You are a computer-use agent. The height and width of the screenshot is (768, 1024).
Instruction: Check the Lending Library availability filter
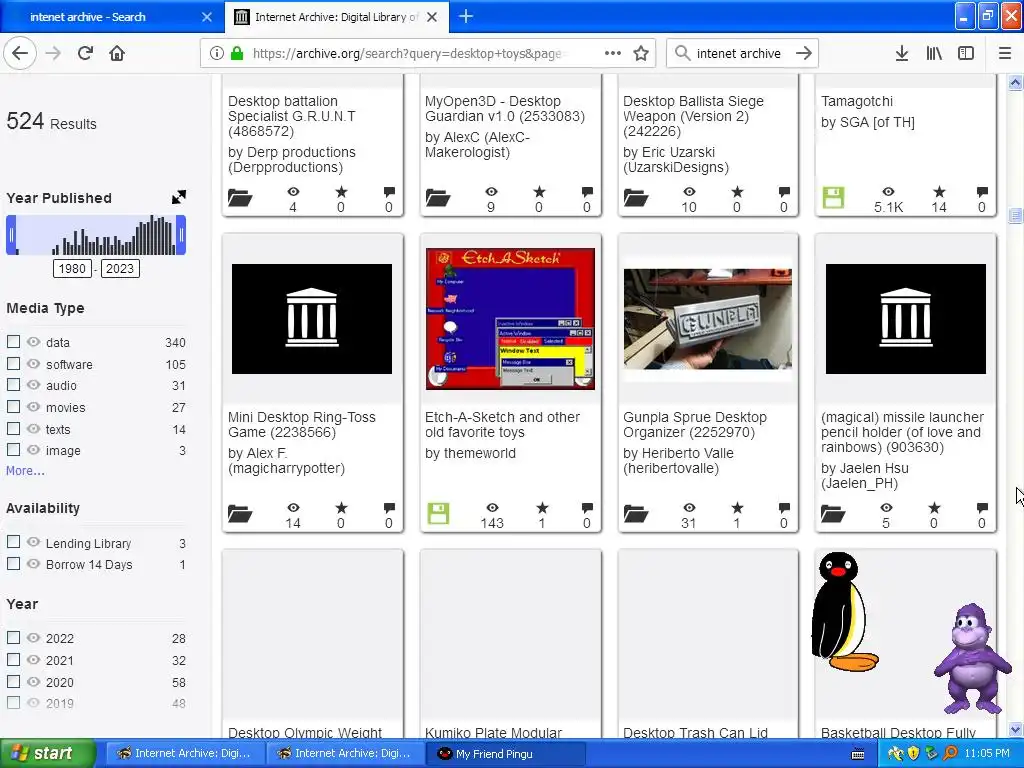[x=13, y=542]
